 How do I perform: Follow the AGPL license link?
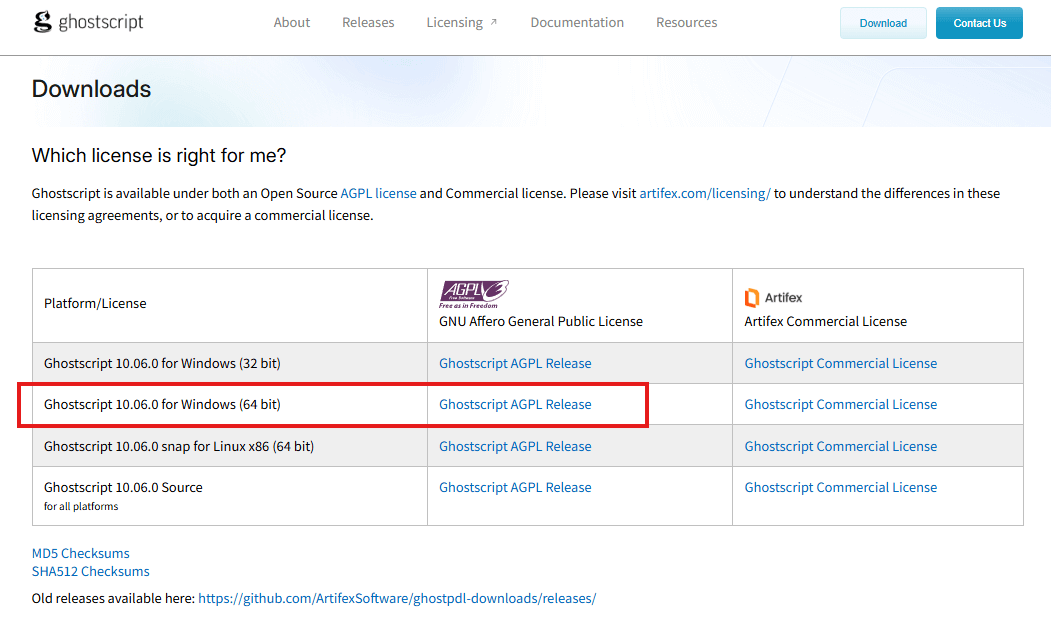(378, 194)
